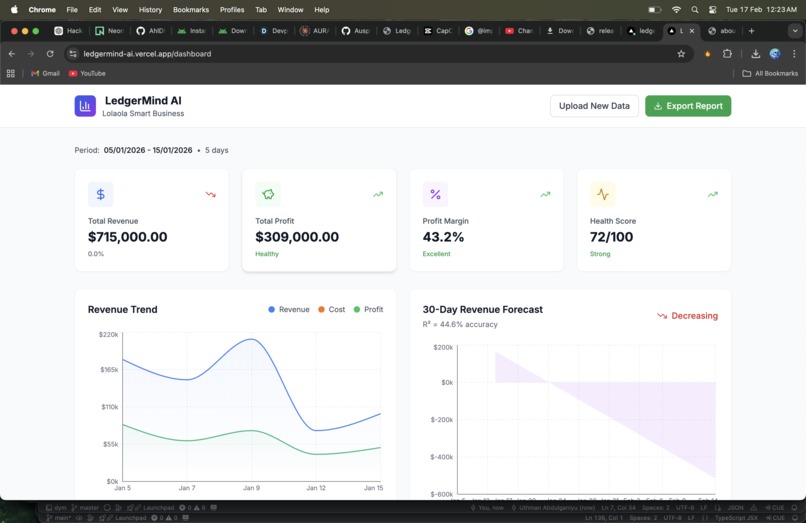This screenshot has height=523, width=806.
Task: Switch to the Neon browser tab
Action: [109, 31]
